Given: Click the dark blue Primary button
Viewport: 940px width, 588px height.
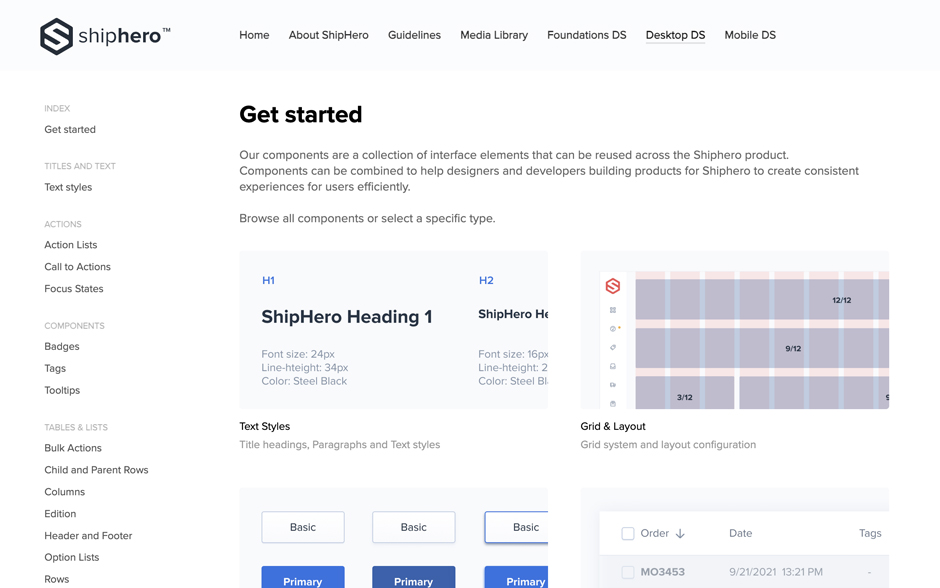Looking at the screenshot, I should 413,579.
